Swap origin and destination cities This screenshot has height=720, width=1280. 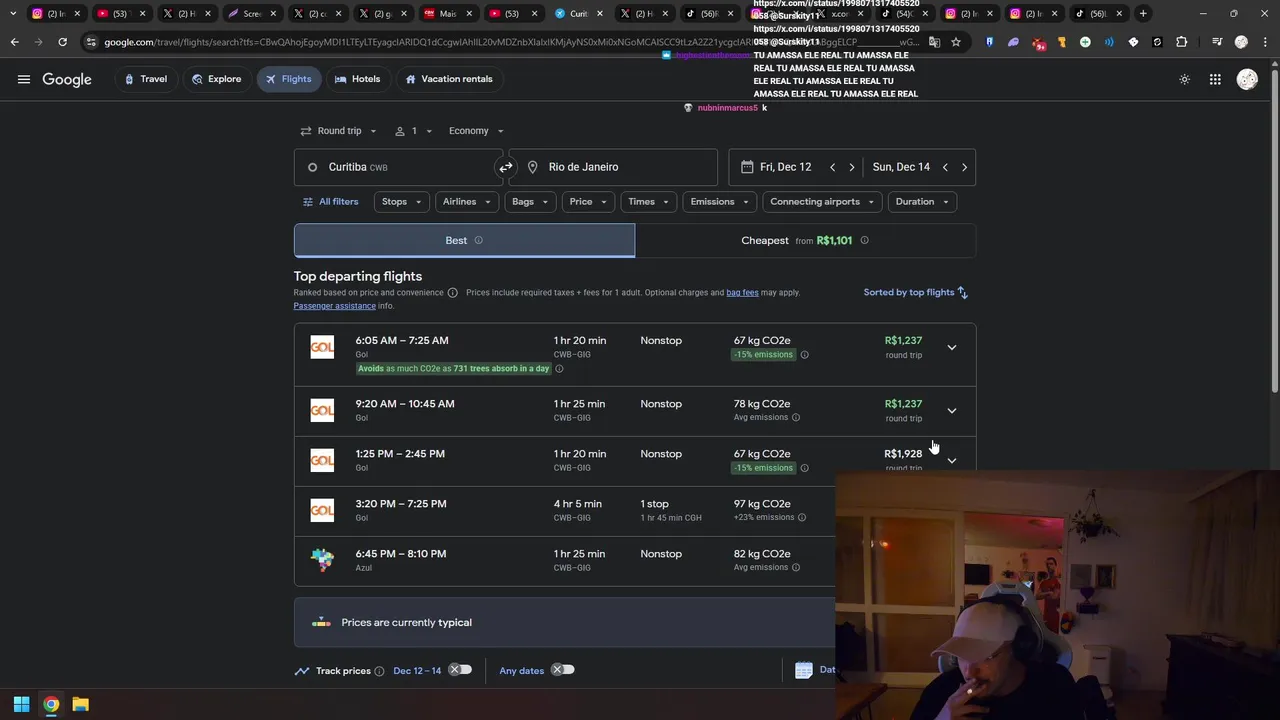click(x=505, y=167)
